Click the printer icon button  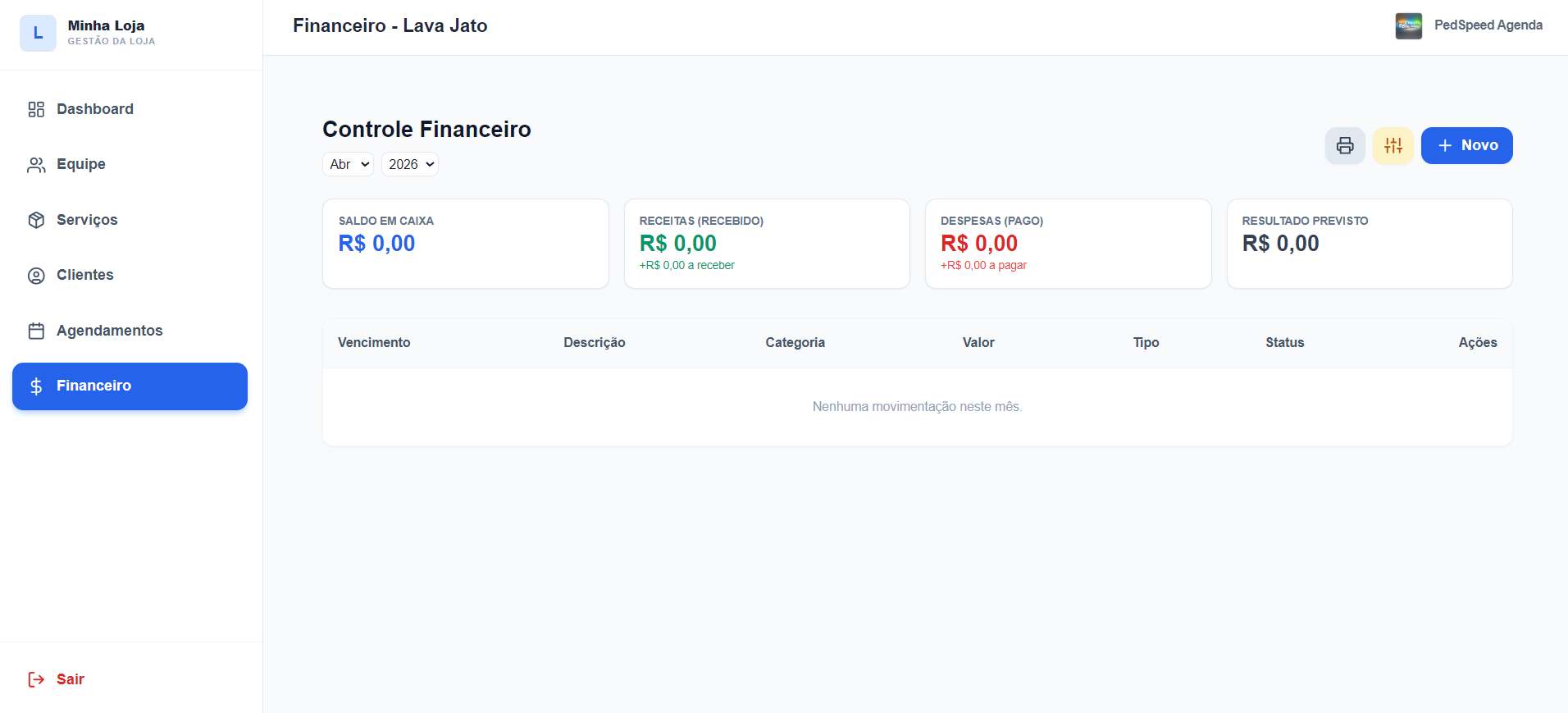click(1345, 146)
